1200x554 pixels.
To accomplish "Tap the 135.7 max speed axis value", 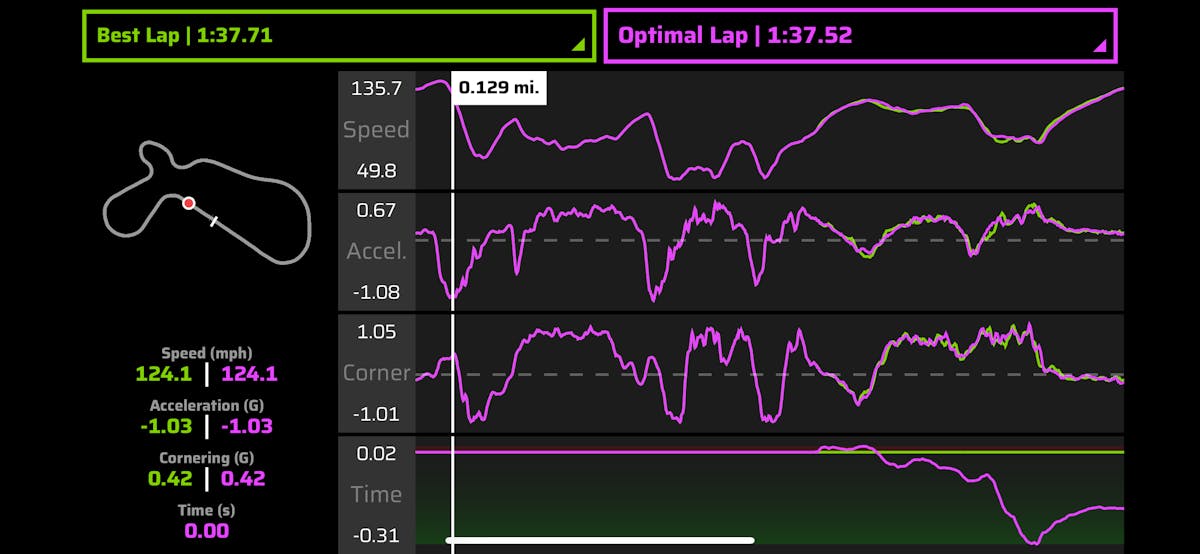I will coord(376,89).
